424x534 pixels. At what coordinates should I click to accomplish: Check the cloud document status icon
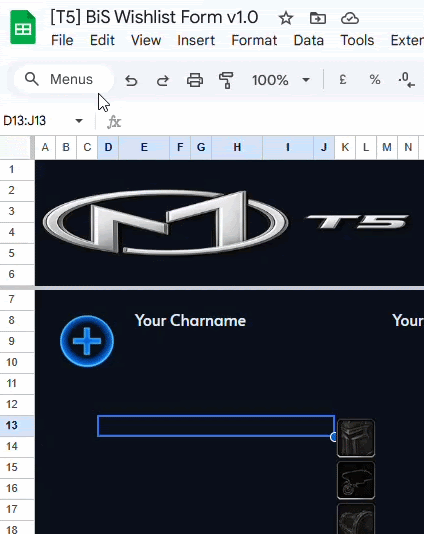350,18
